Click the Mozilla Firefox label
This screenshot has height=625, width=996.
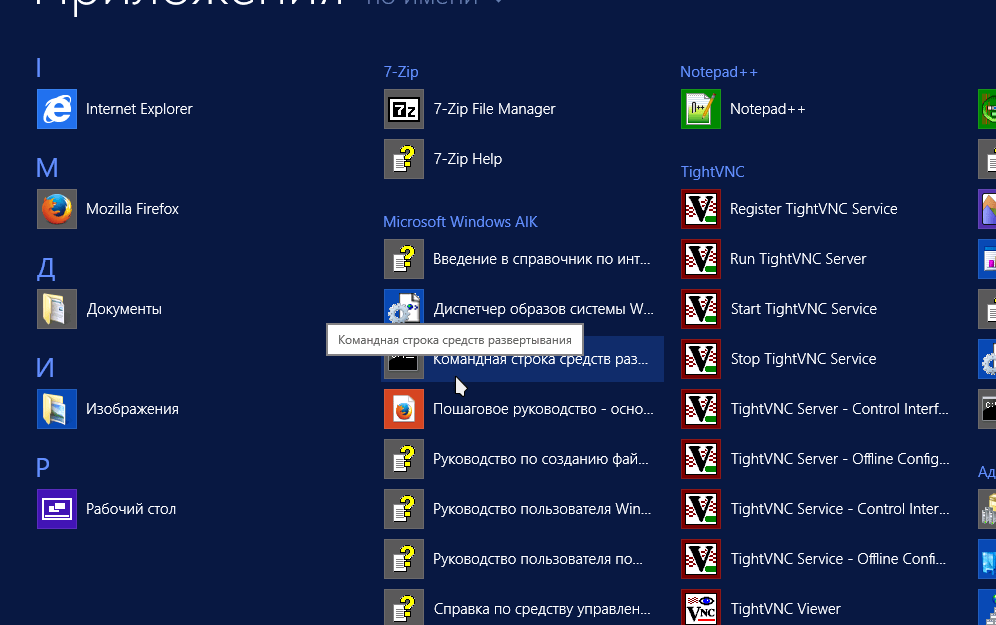132,209
